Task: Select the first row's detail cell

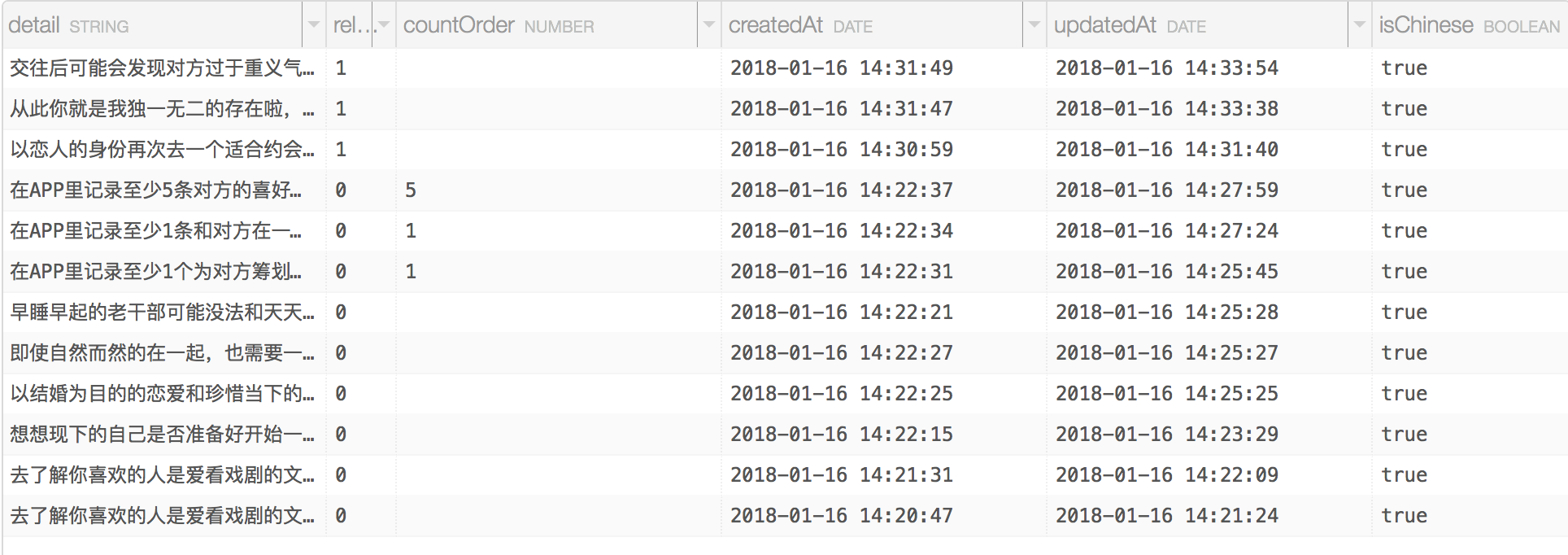Action: 162,68
